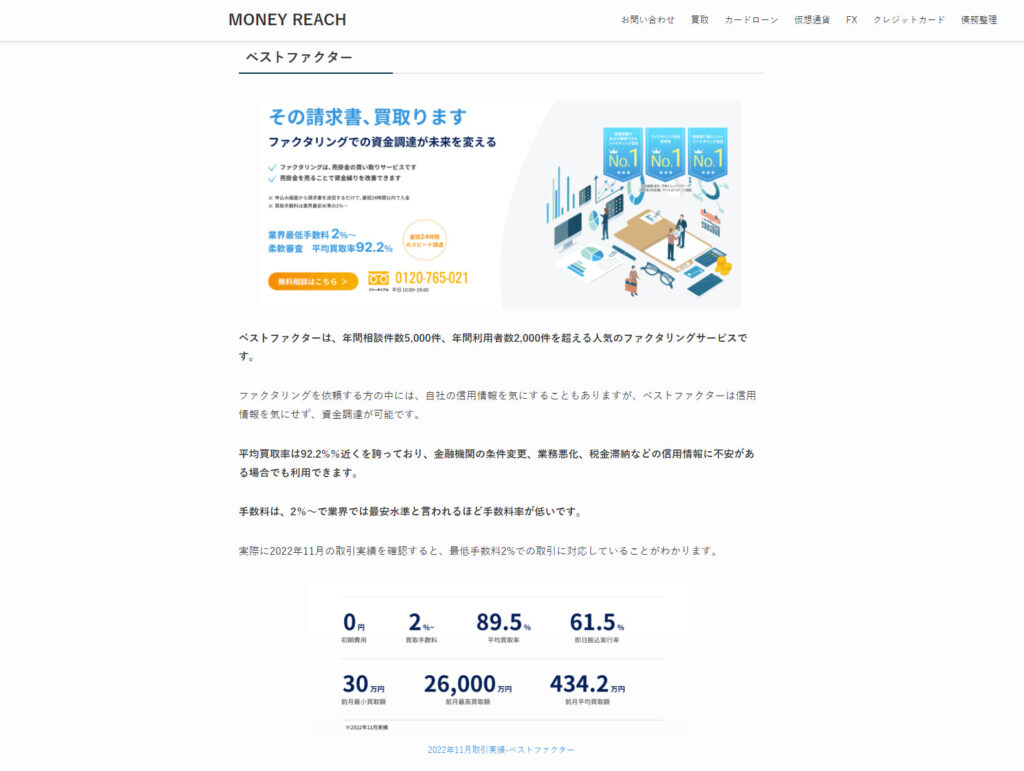
Task: Click the paragraph beginning 平均買取率は92.2%
Action: (x=497, y=463)
